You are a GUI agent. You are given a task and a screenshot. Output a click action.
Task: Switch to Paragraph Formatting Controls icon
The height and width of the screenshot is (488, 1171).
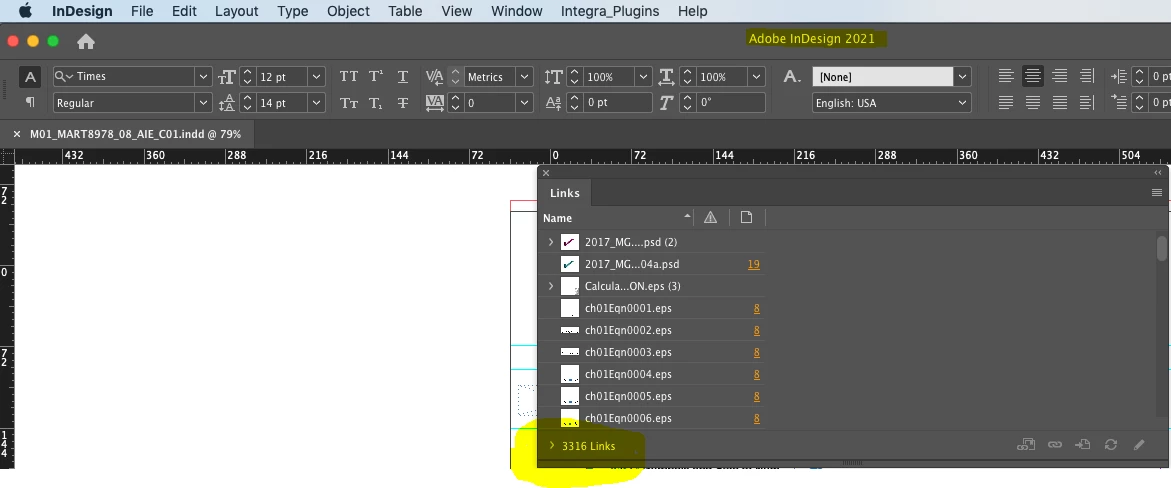30,102
